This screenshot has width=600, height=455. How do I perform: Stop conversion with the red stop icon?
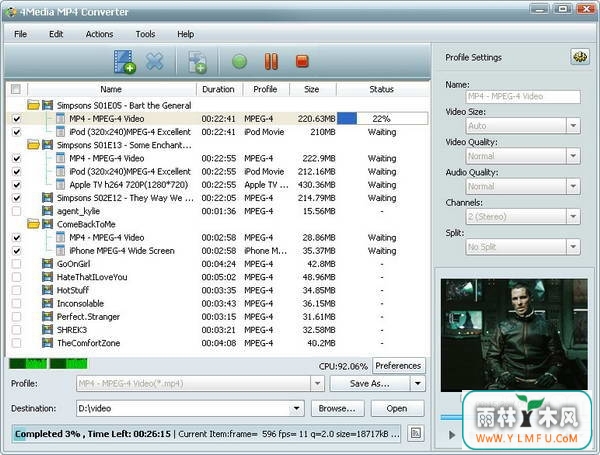coord(302,61)
